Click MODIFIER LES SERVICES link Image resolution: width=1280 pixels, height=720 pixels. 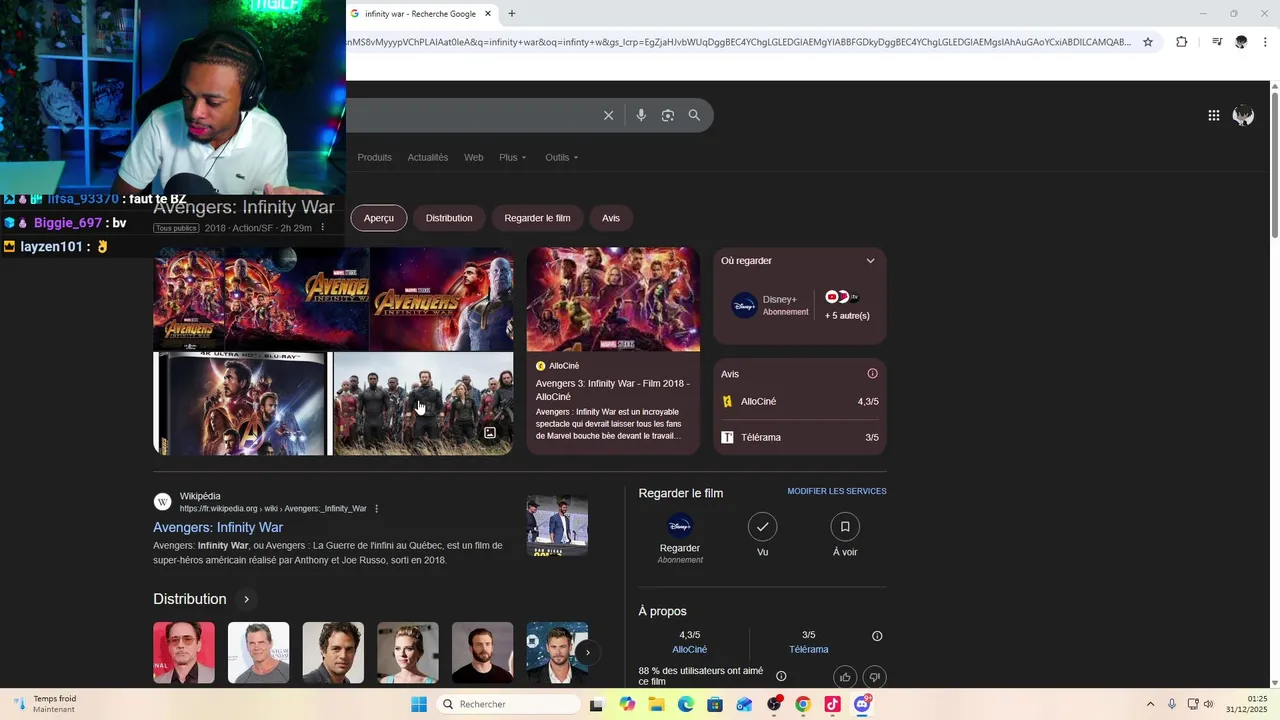pos(837,491)
